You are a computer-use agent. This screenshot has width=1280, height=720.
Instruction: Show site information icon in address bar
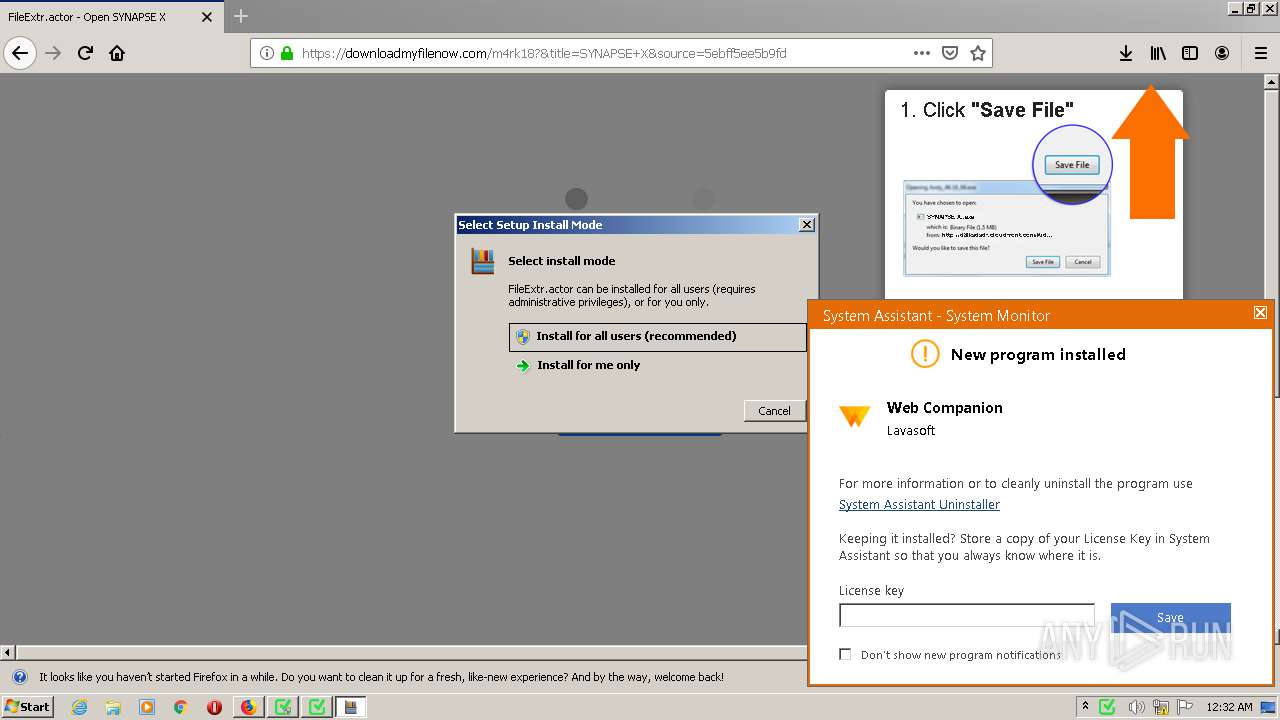[267, 53]
